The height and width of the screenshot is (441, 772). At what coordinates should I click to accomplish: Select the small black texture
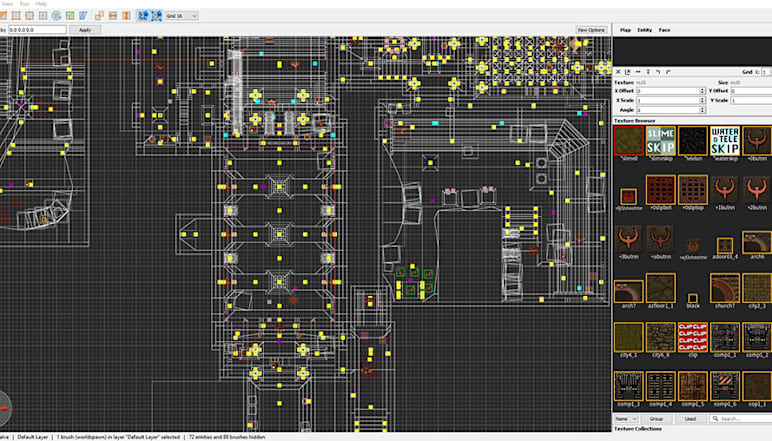click(x=693, y=298)
